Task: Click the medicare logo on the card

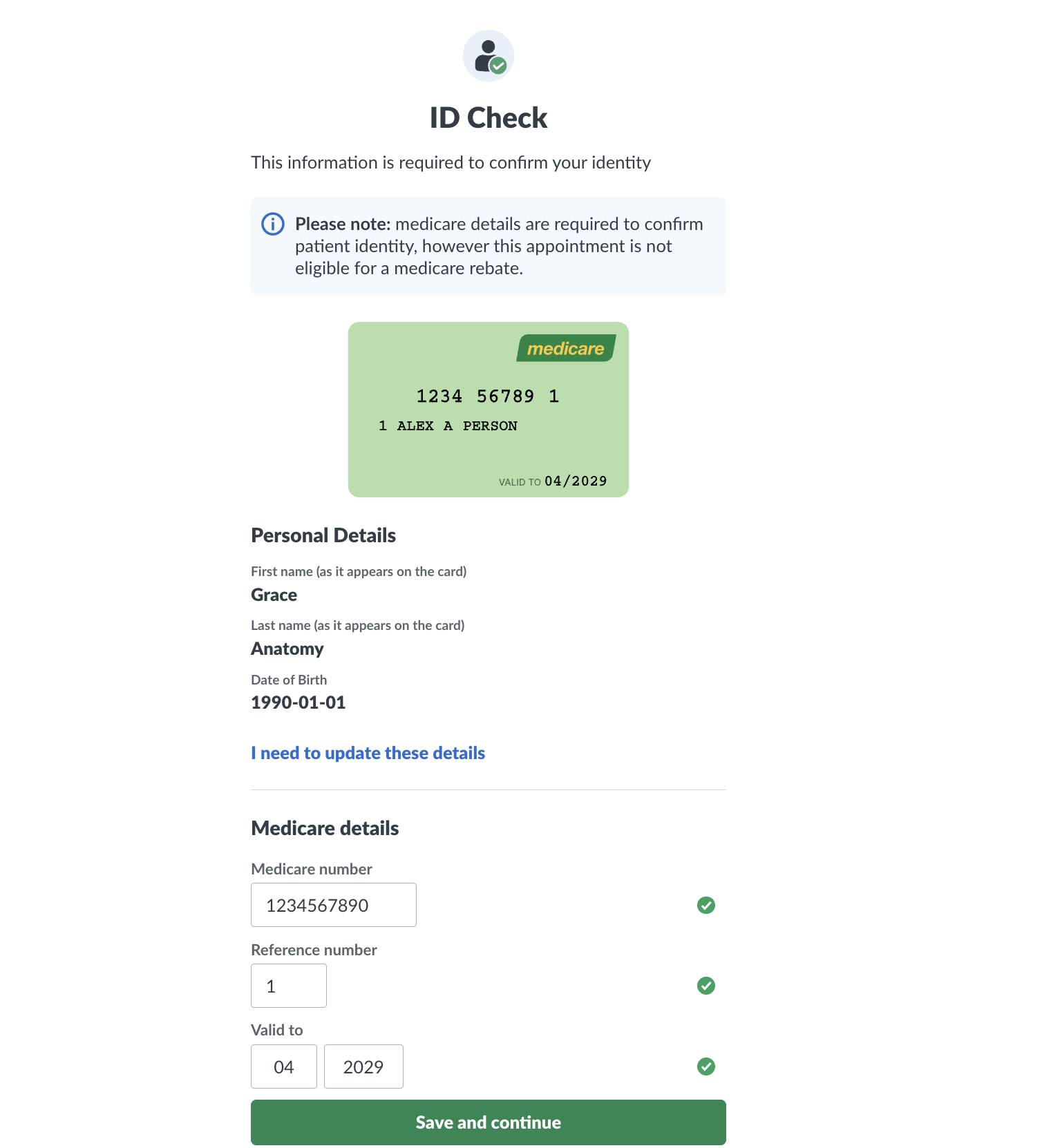Action: pos(566,349)
